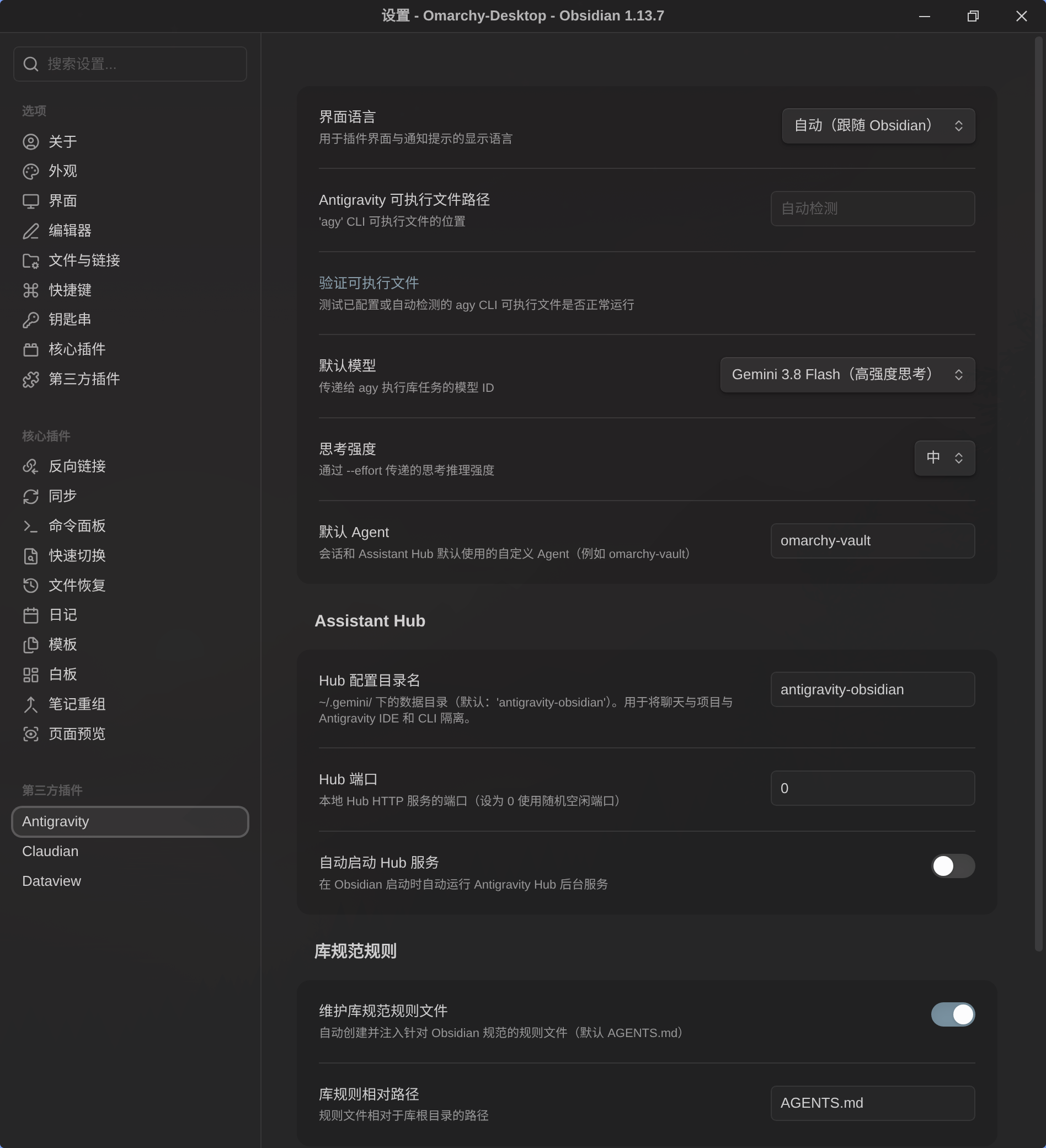The width and height of the screenshot is (1046, 1148).
Task: Click the 文件与链接 folder icon
Action: (31, 261)
